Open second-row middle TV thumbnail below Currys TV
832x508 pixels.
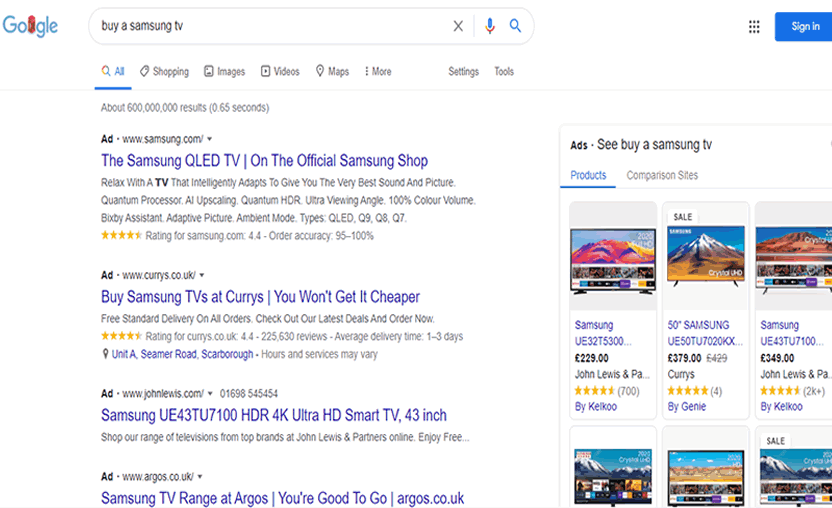[x=706, y=477]
